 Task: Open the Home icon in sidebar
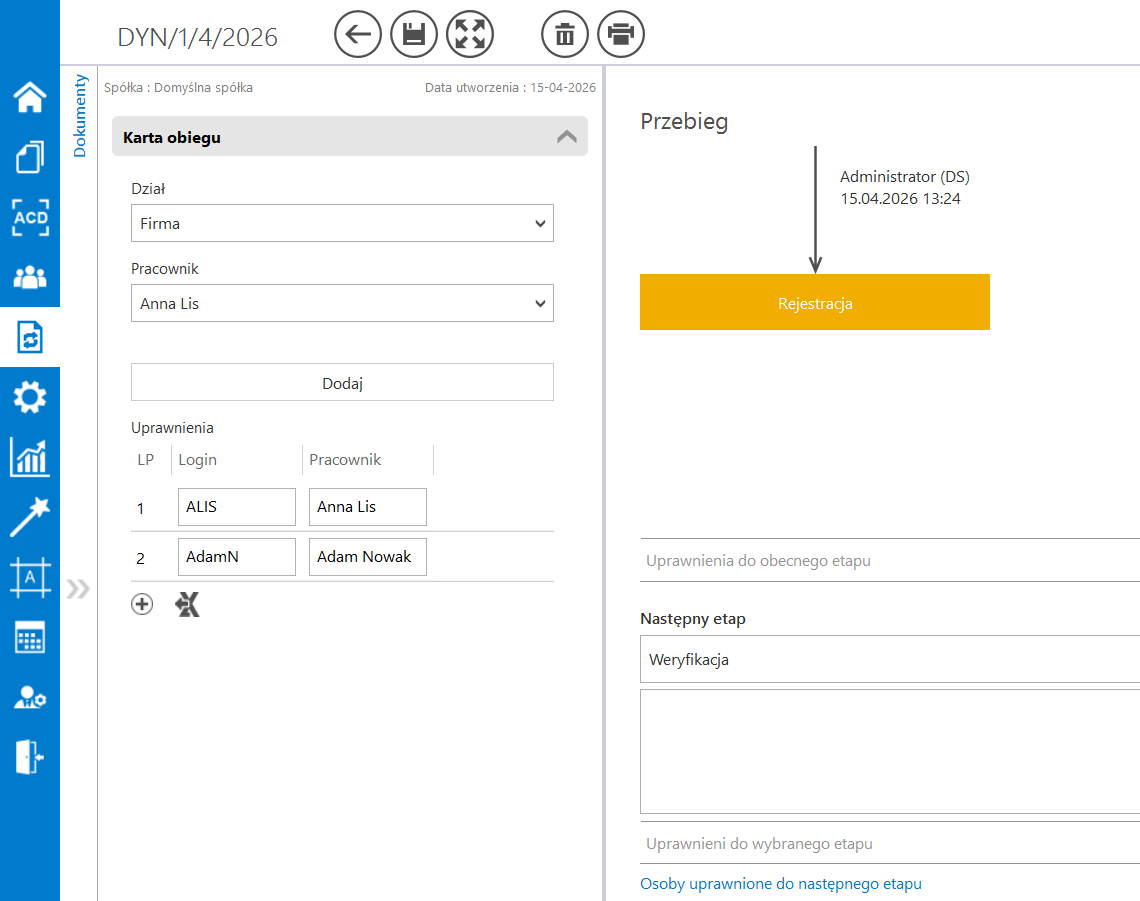30,97
